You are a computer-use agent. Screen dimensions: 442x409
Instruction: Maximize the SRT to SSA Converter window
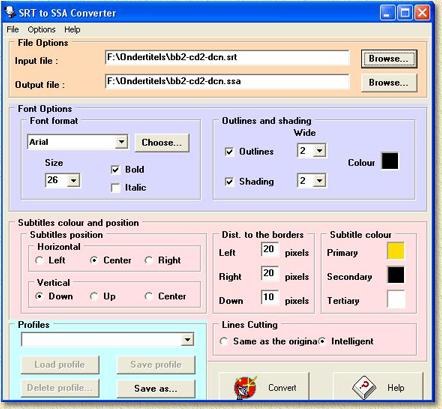pos(405,13)
